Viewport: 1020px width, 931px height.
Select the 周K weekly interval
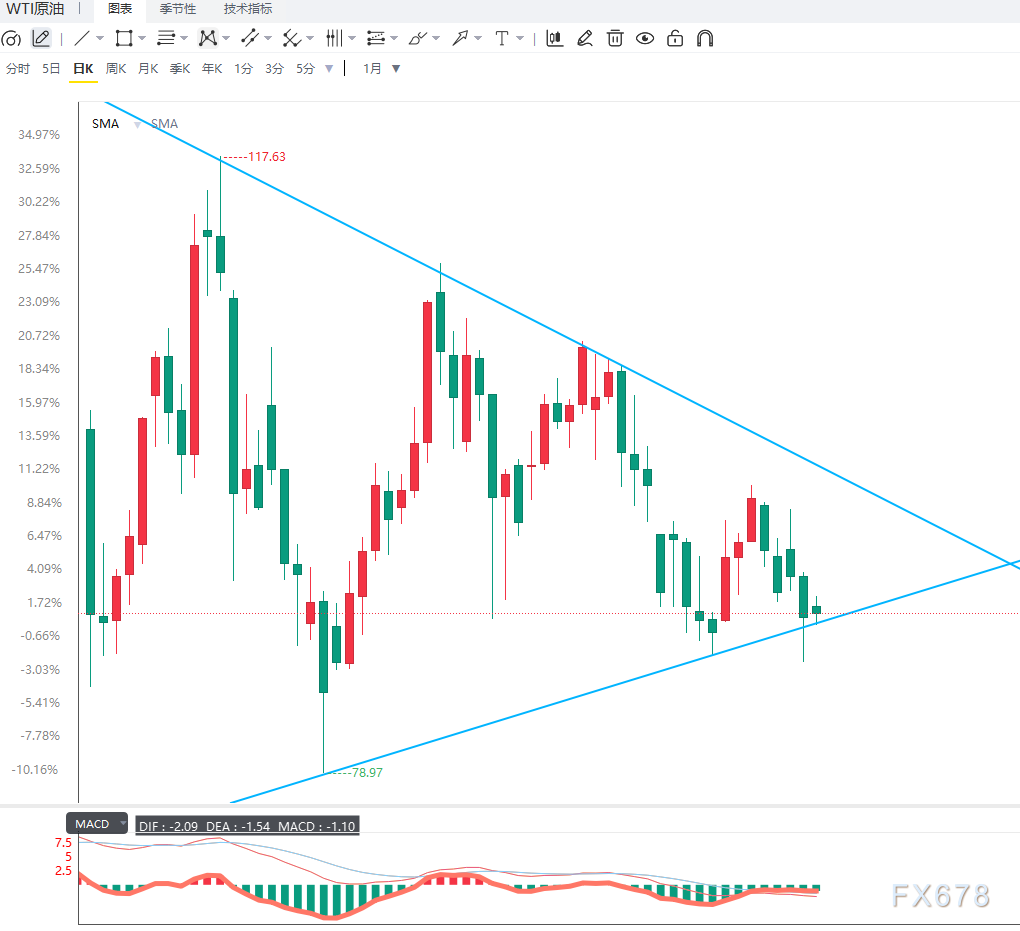tap(116, 68)
